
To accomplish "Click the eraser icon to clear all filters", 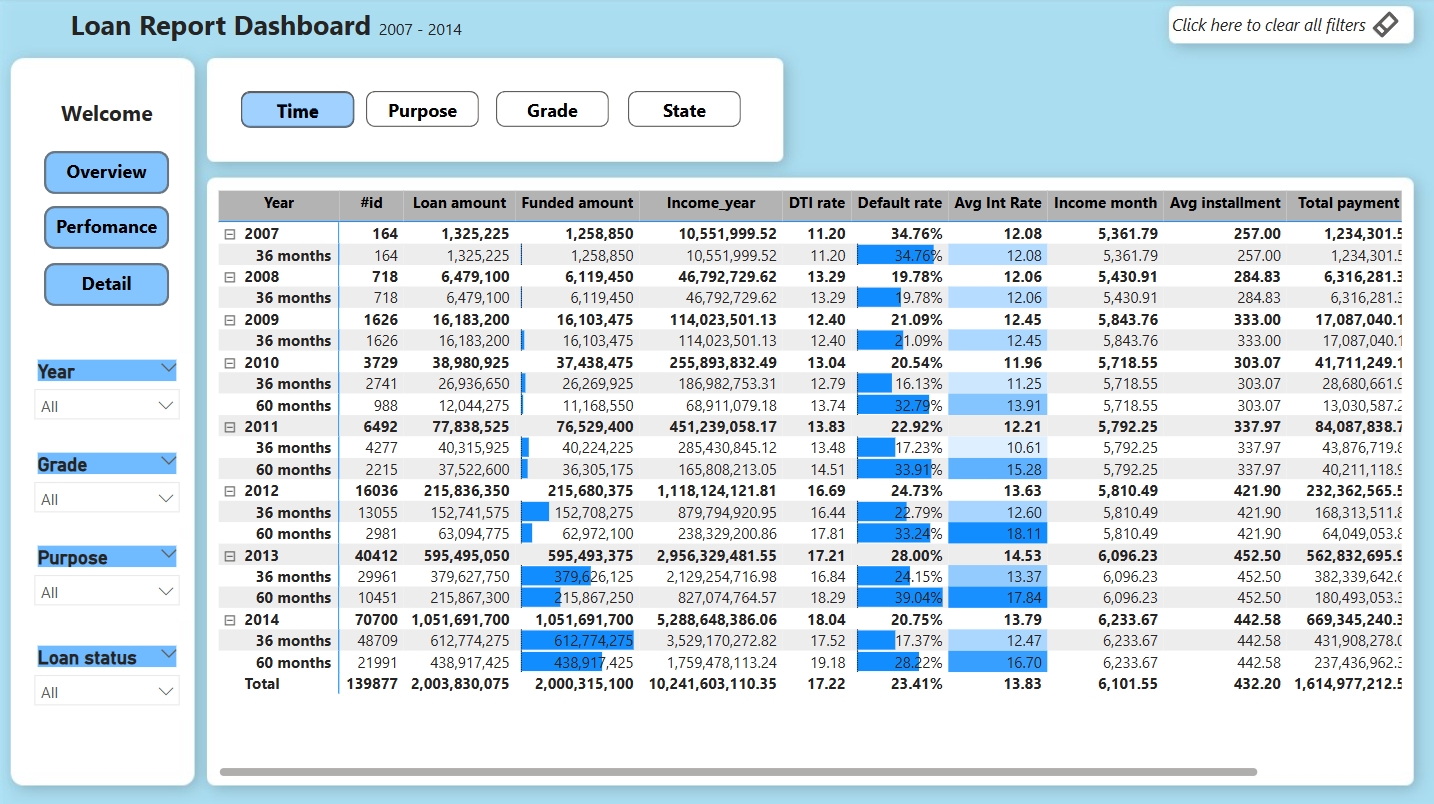I will tap(1385, 25).
